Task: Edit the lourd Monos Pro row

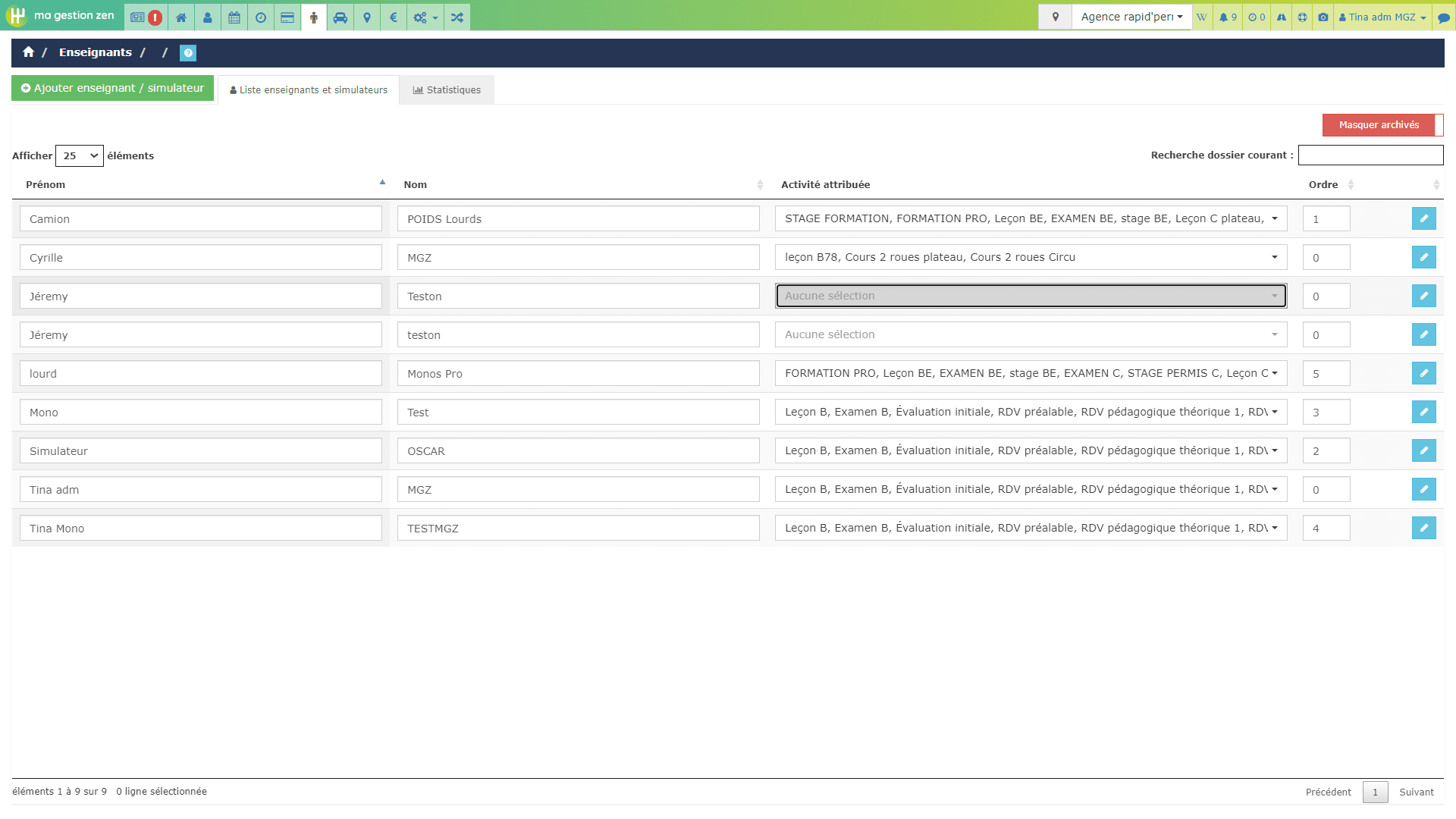Action: [1423, 373]
